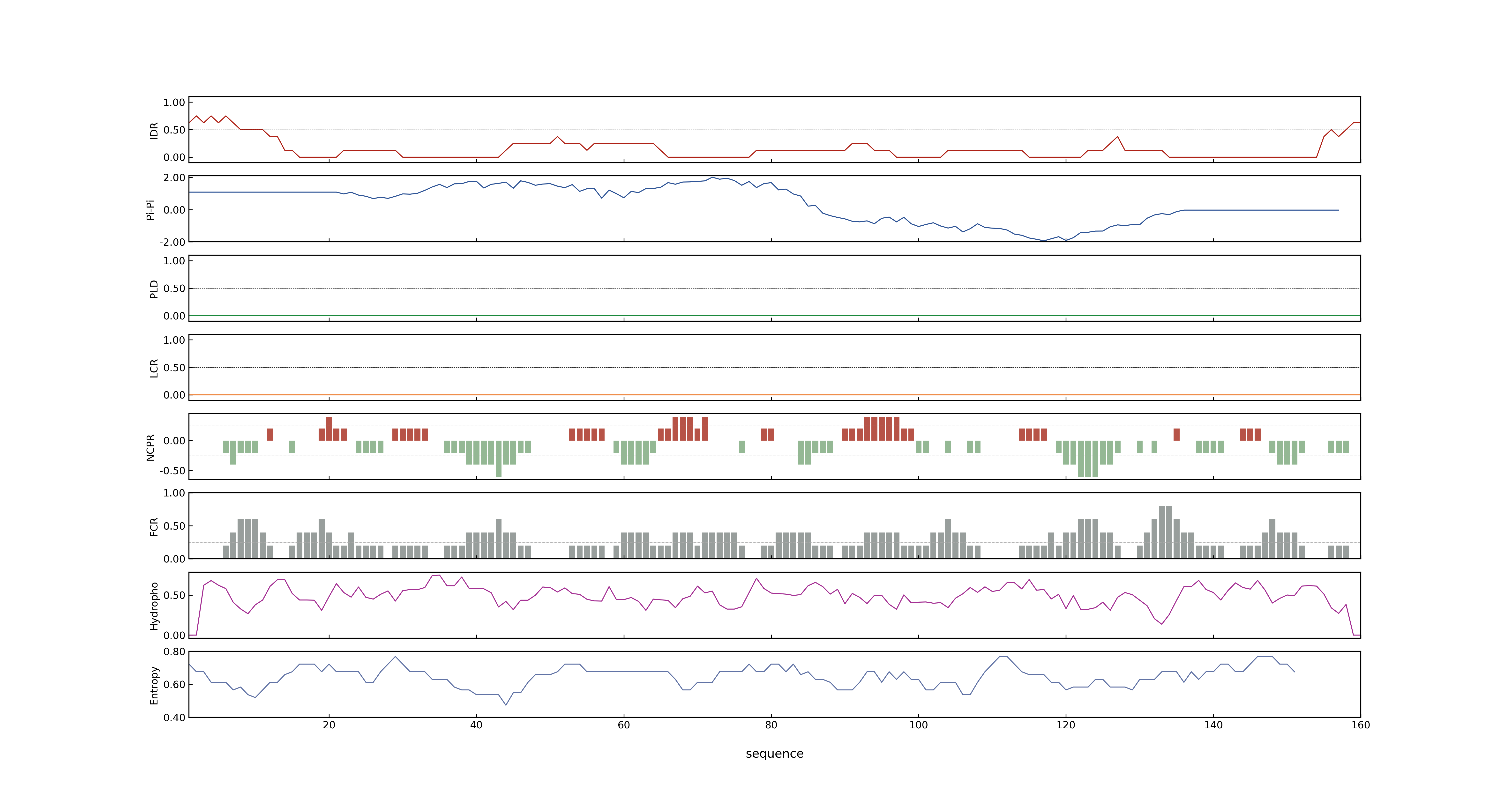Click the Entropy axis label

[154, 685]
